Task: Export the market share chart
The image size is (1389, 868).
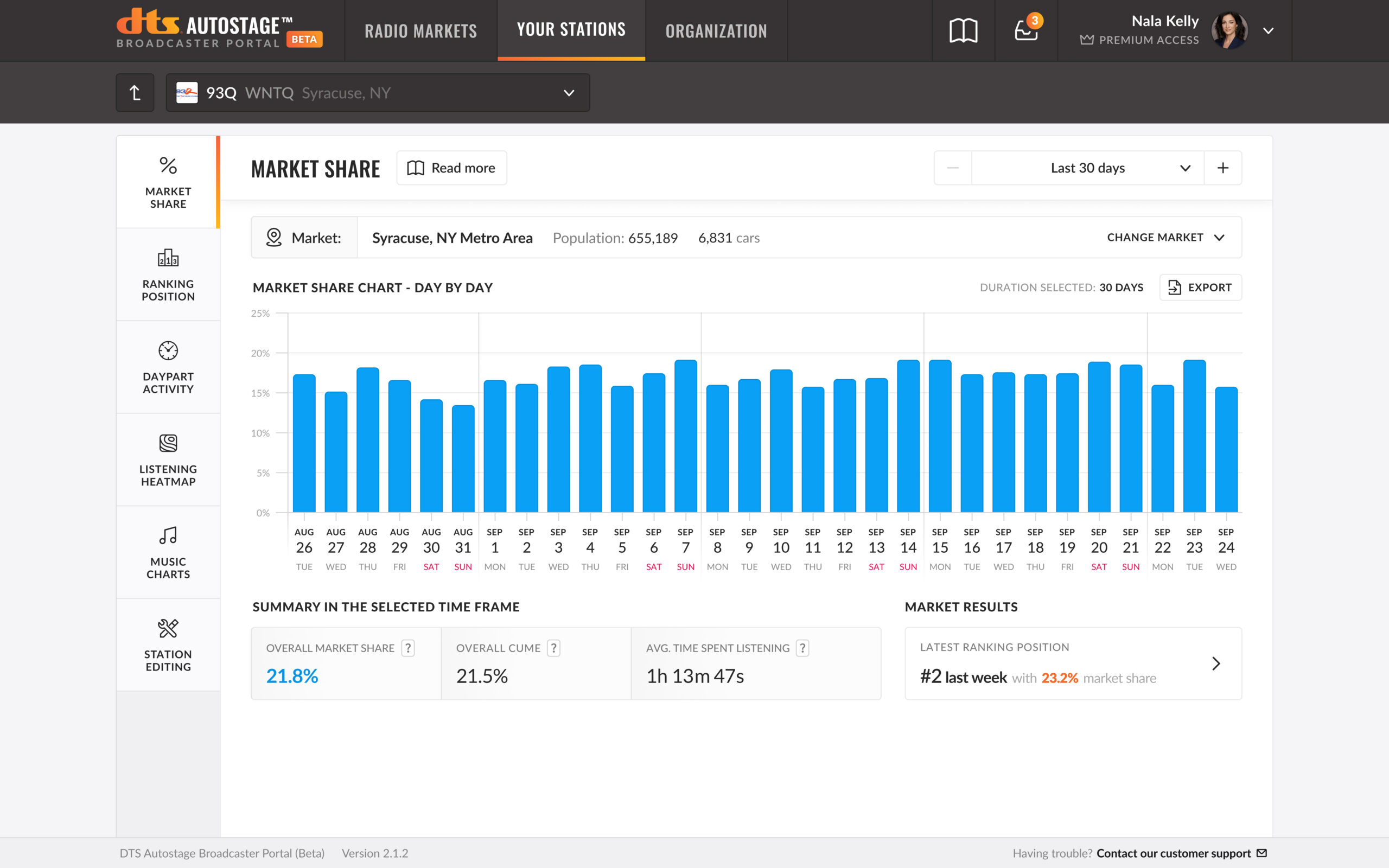Action: coord(1200,288)
